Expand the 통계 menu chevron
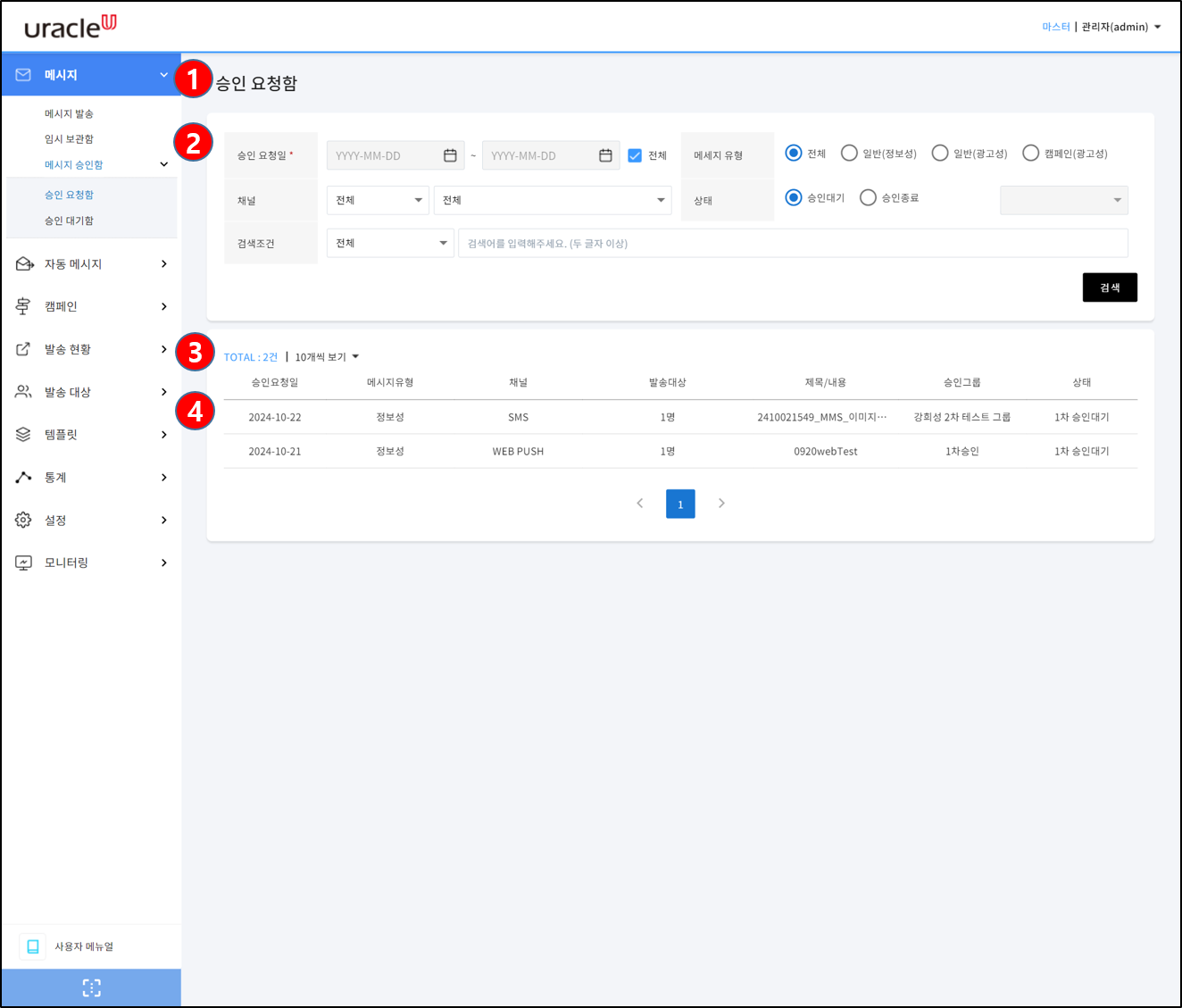Screen dimensions: 1182x1008 [163, 478]
